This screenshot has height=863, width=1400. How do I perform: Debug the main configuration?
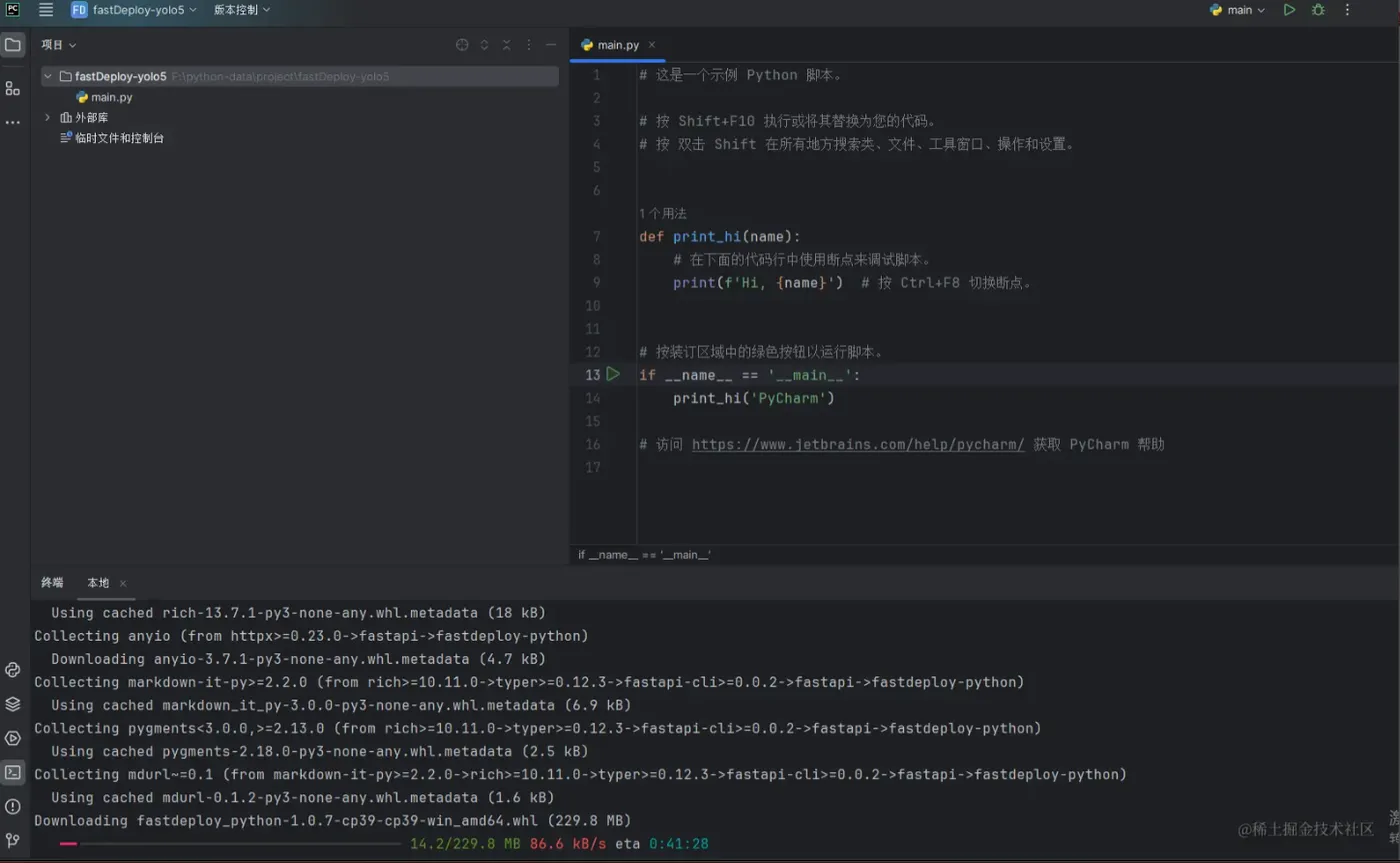(1318, 10)
